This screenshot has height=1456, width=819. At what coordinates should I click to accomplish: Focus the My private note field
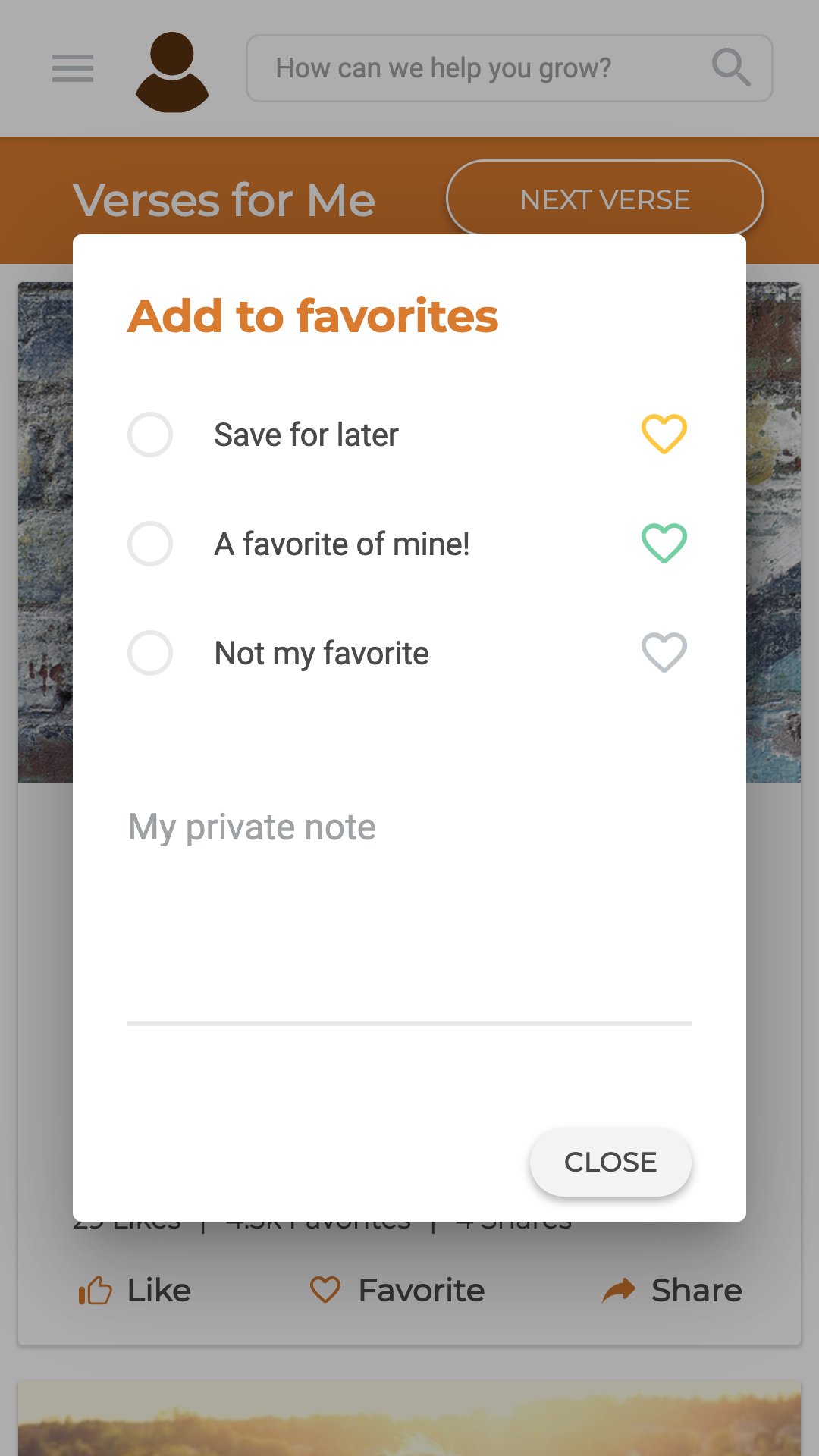409,910
